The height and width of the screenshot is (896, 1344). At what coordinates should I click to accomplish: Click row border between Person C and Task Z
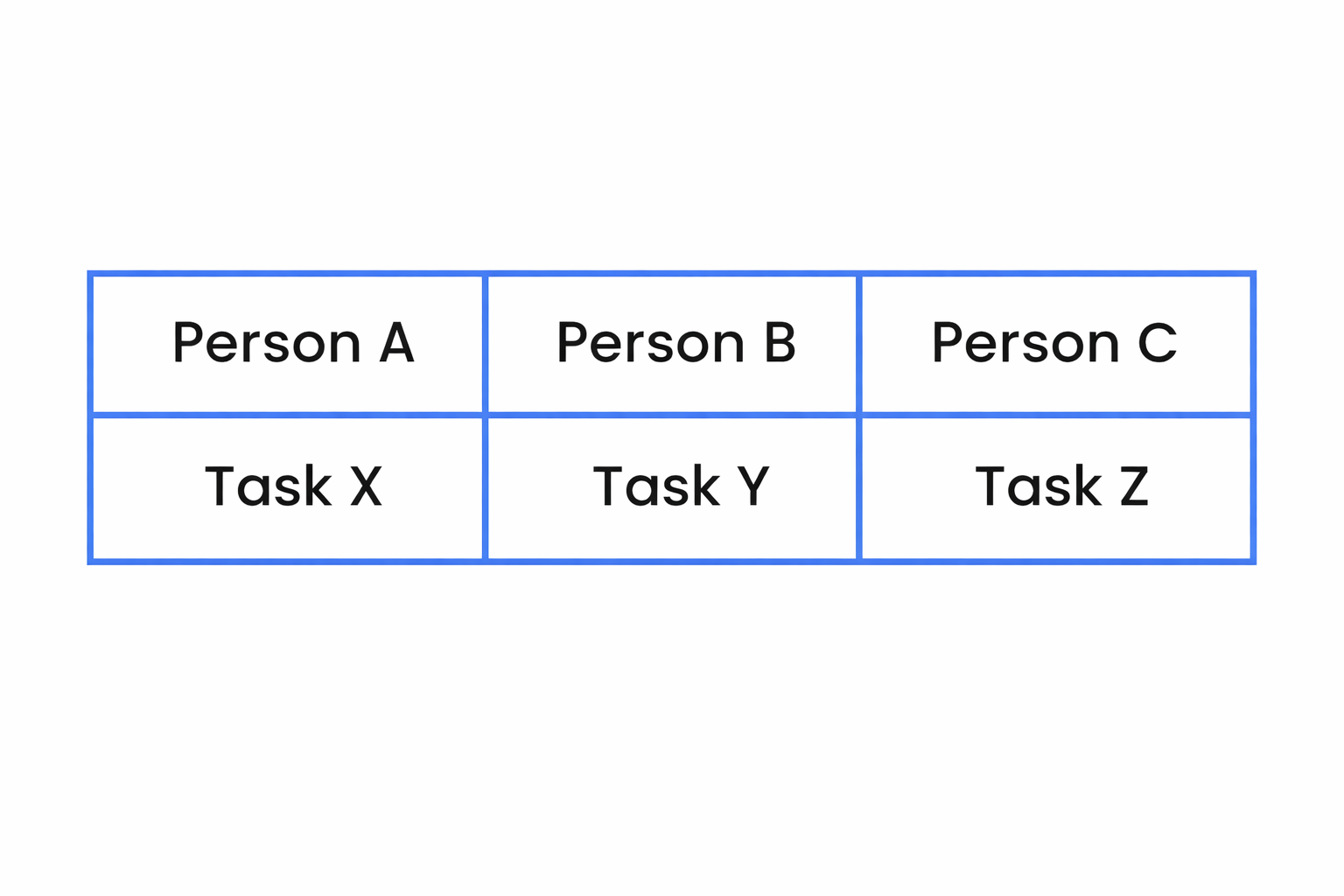(x=1056, y=414)
